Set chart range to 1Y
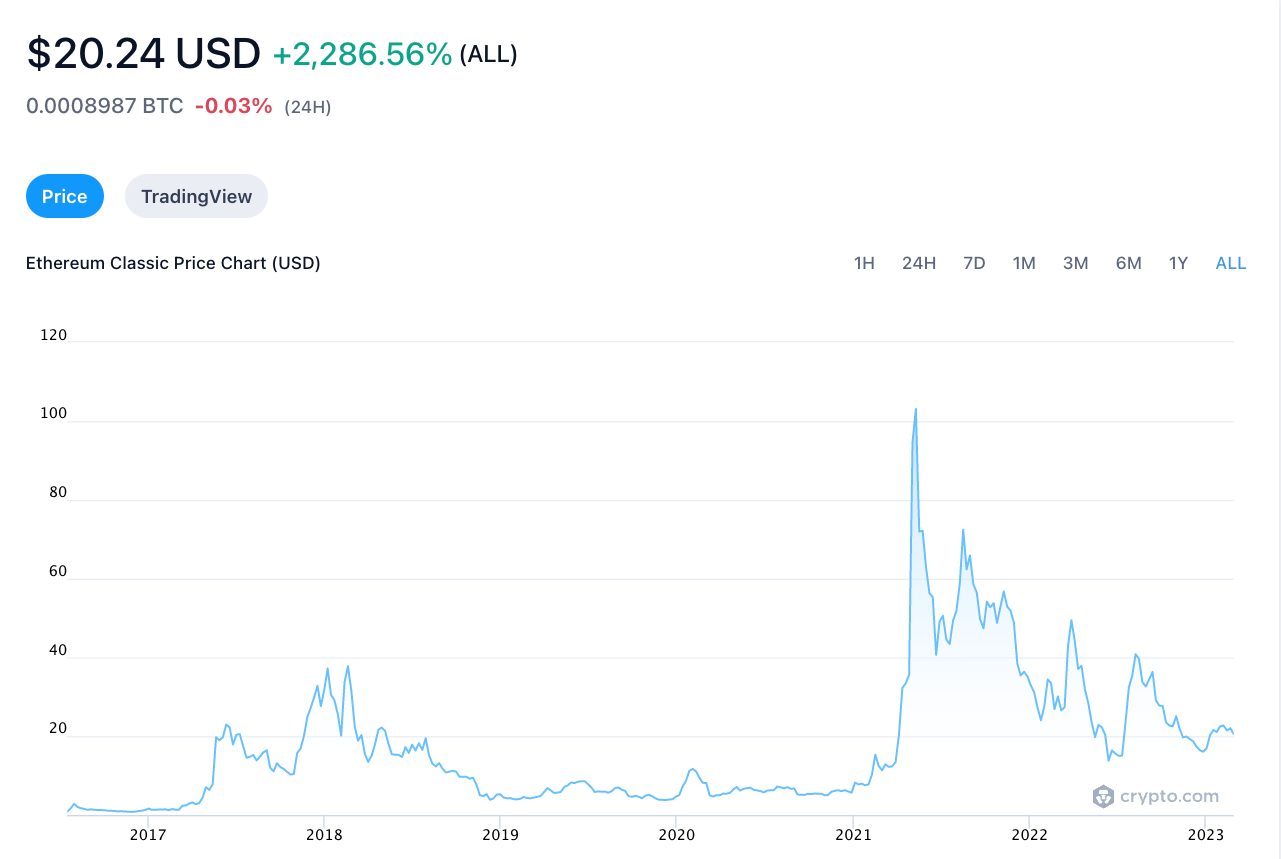This screenshot has height=859, width=1281. (1178, 263)
